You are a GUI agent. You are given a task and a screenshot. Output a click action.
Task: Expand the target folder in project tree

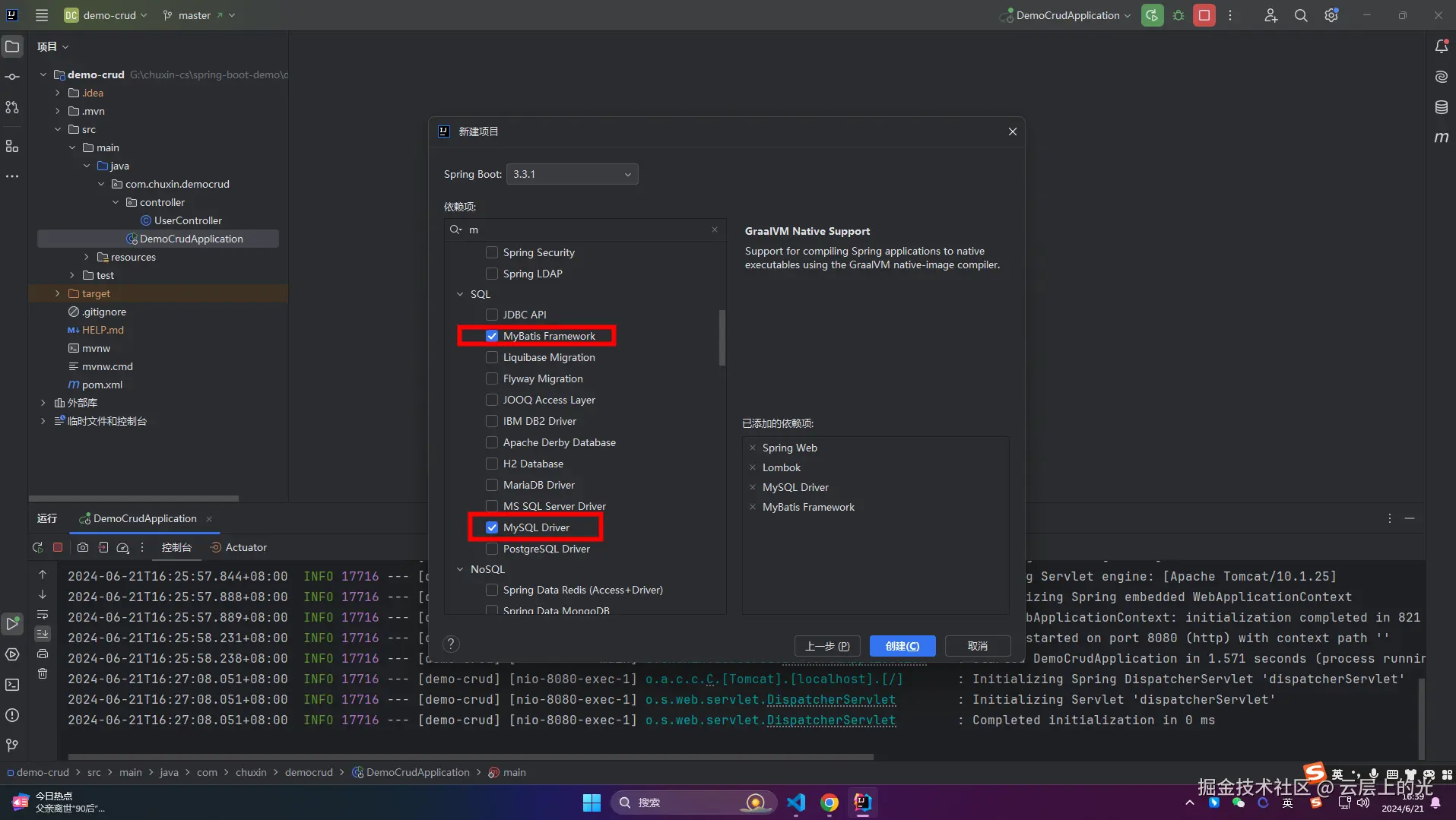pyautogui.click(x=58, y=293)
